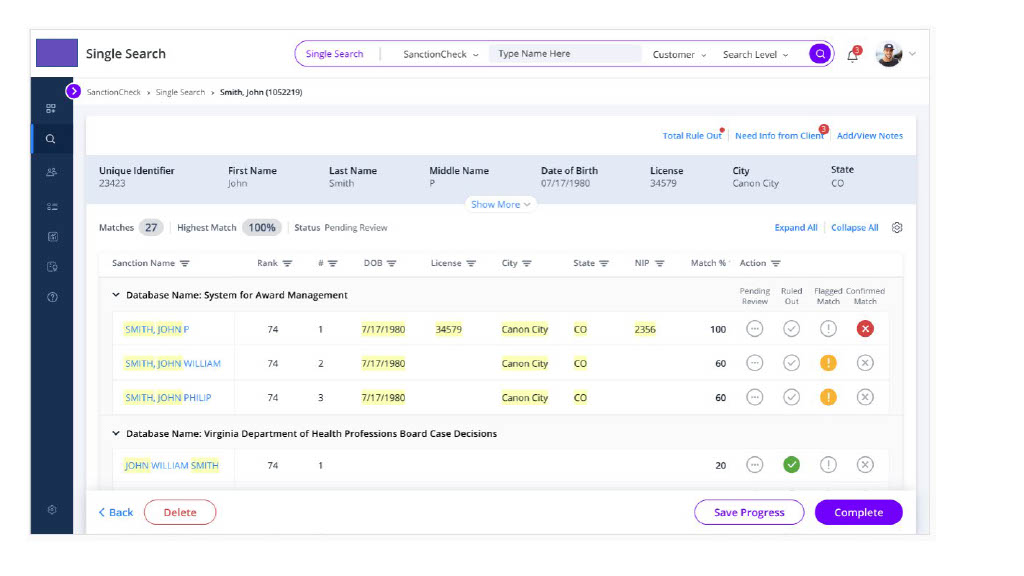Open the user profile avatar
Image resolution: width=1024 pixels, height=576 pixels.
coord(889,54)
